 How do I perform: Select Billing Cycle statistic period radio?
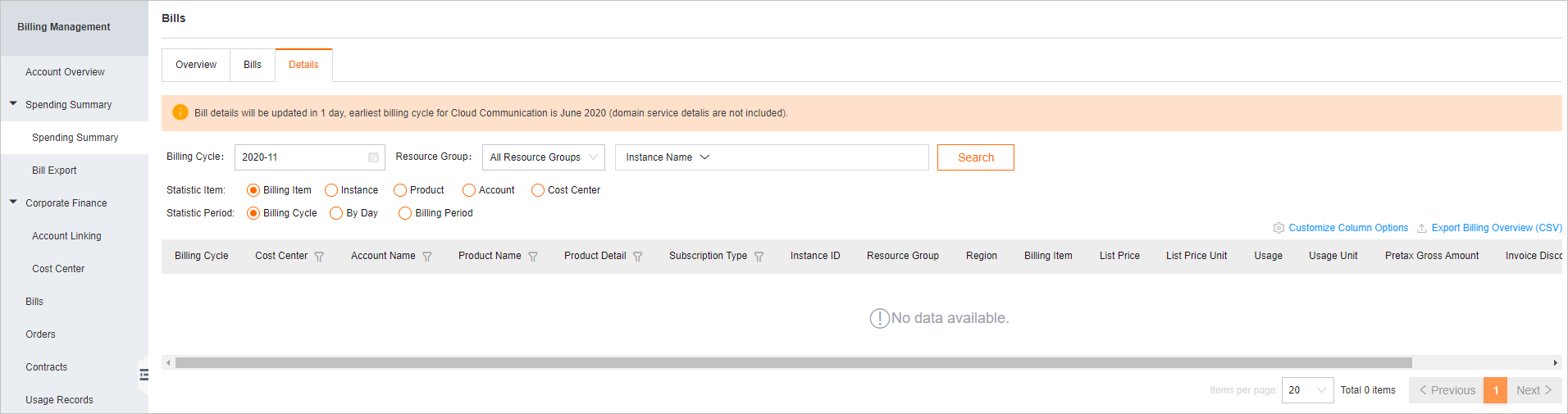pos(253,213)
